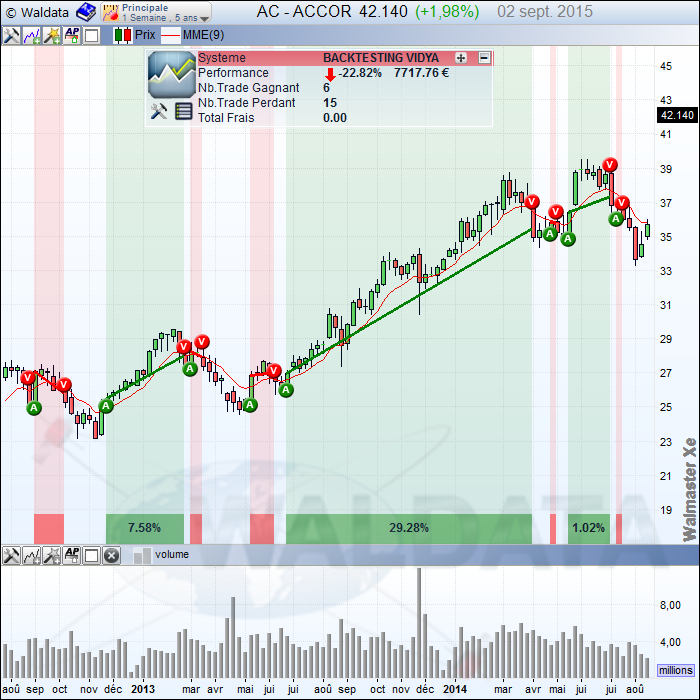Click the 42.140 current price tag on axis

pyautogui.click(x=677, y=115)
